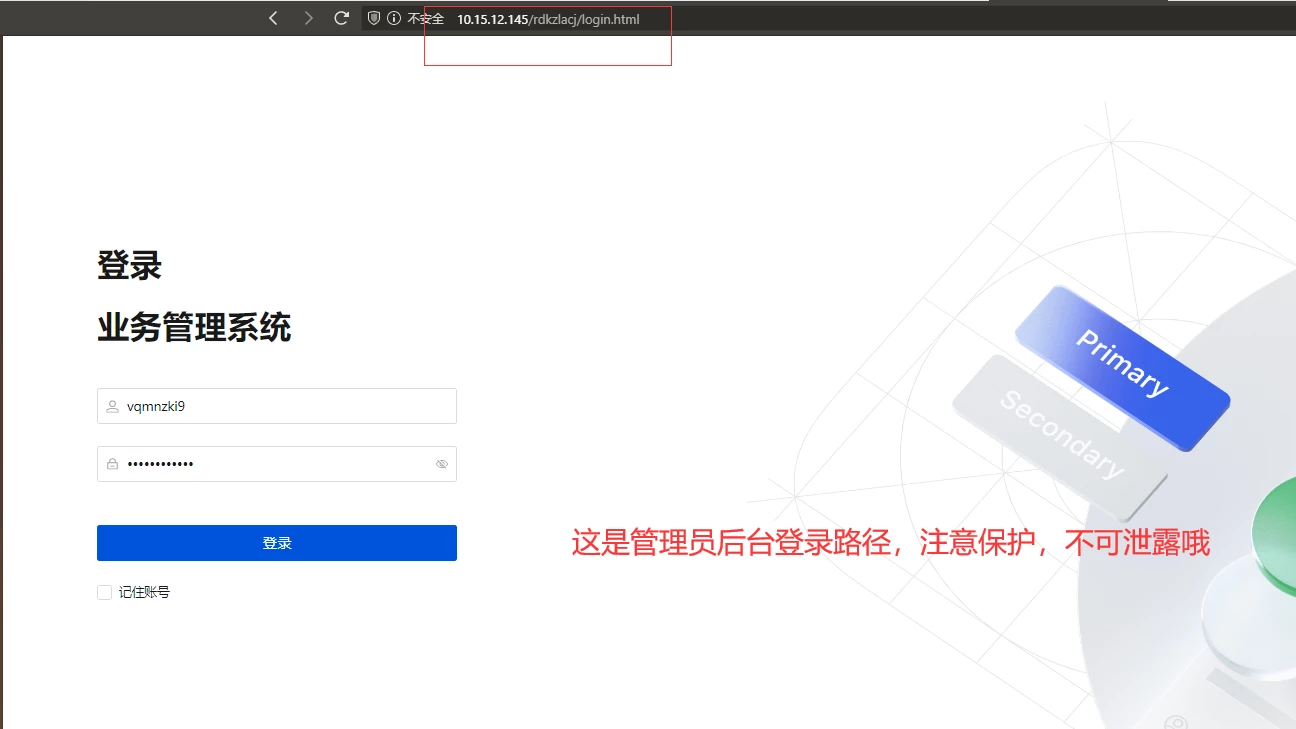Click the site information circle icon
The width and height of the screenshot is (1296, 729).
[x=394, y=19]
